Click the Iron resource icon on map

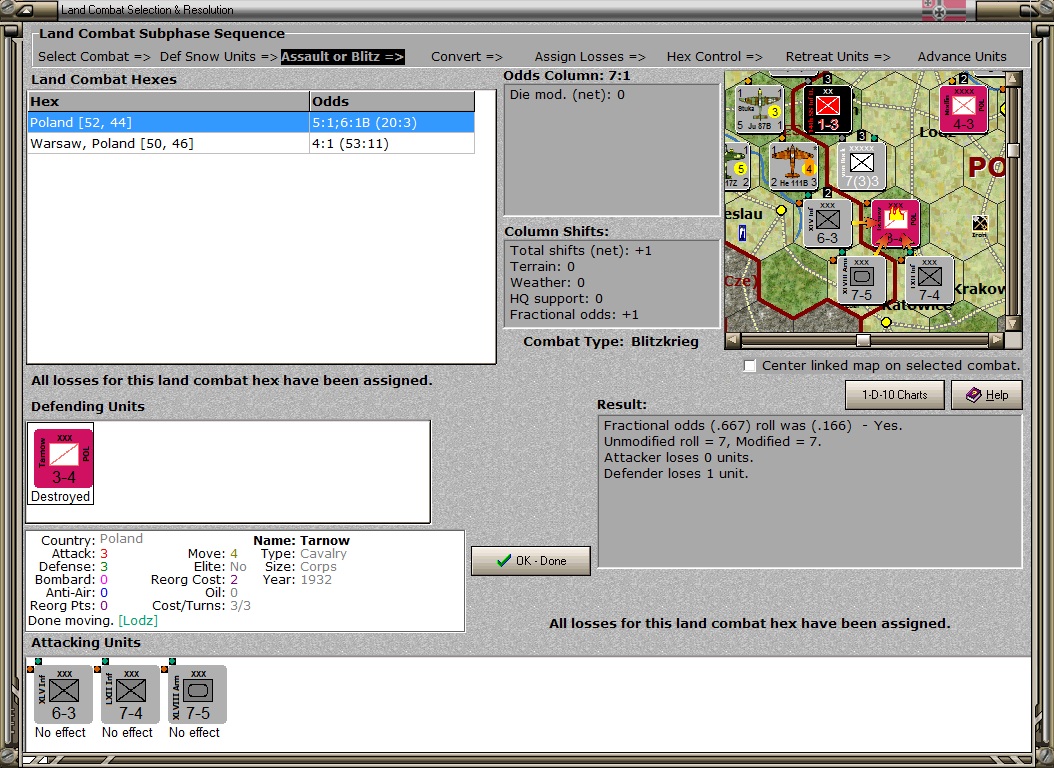[x=979, y=226]
